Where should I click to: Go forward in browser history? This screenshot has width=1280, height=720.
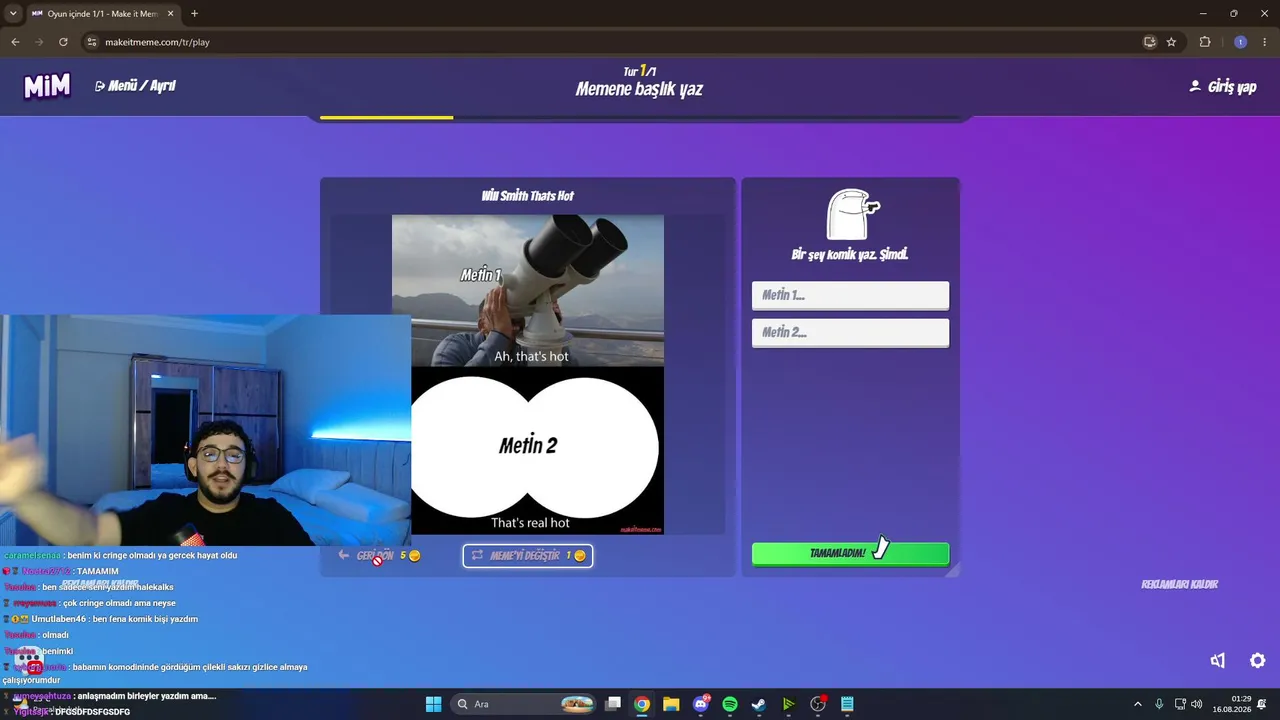click(39, 42)
